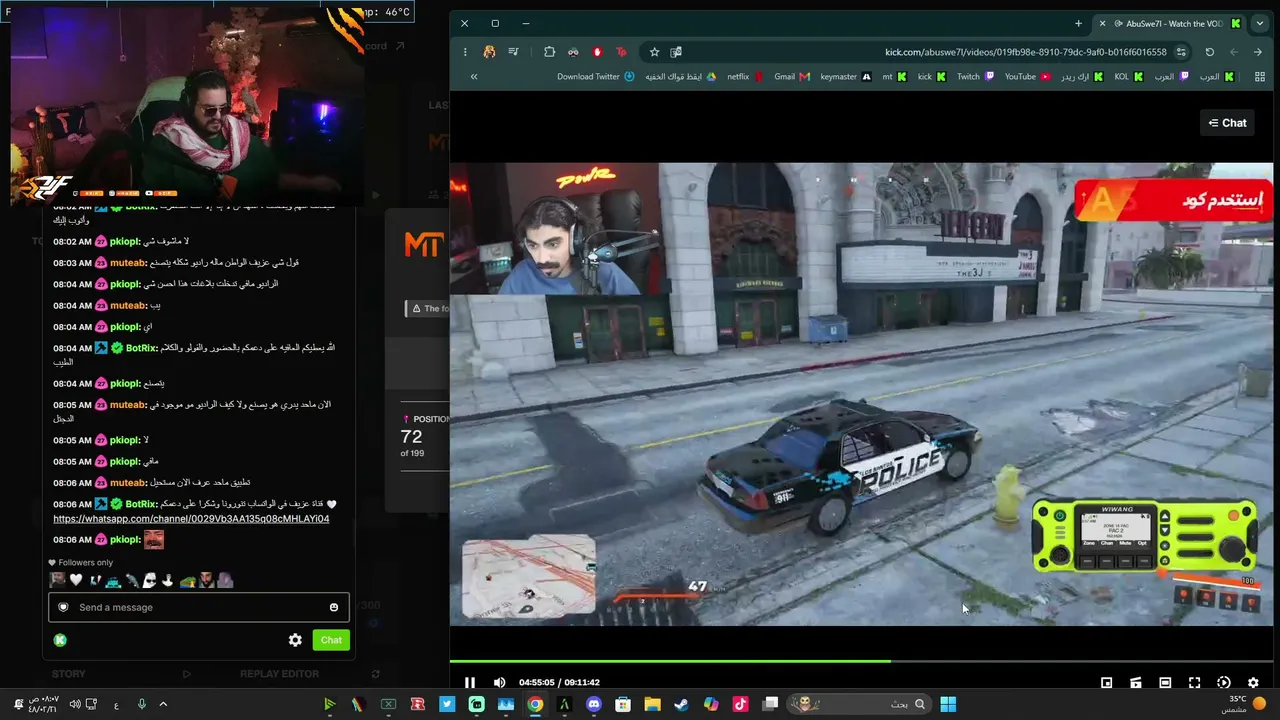This screenshot has height=720, width=1280.
Task: Open Microsoft Store from the taskbar
Action: pyautogui.click(x=623, y=704)
